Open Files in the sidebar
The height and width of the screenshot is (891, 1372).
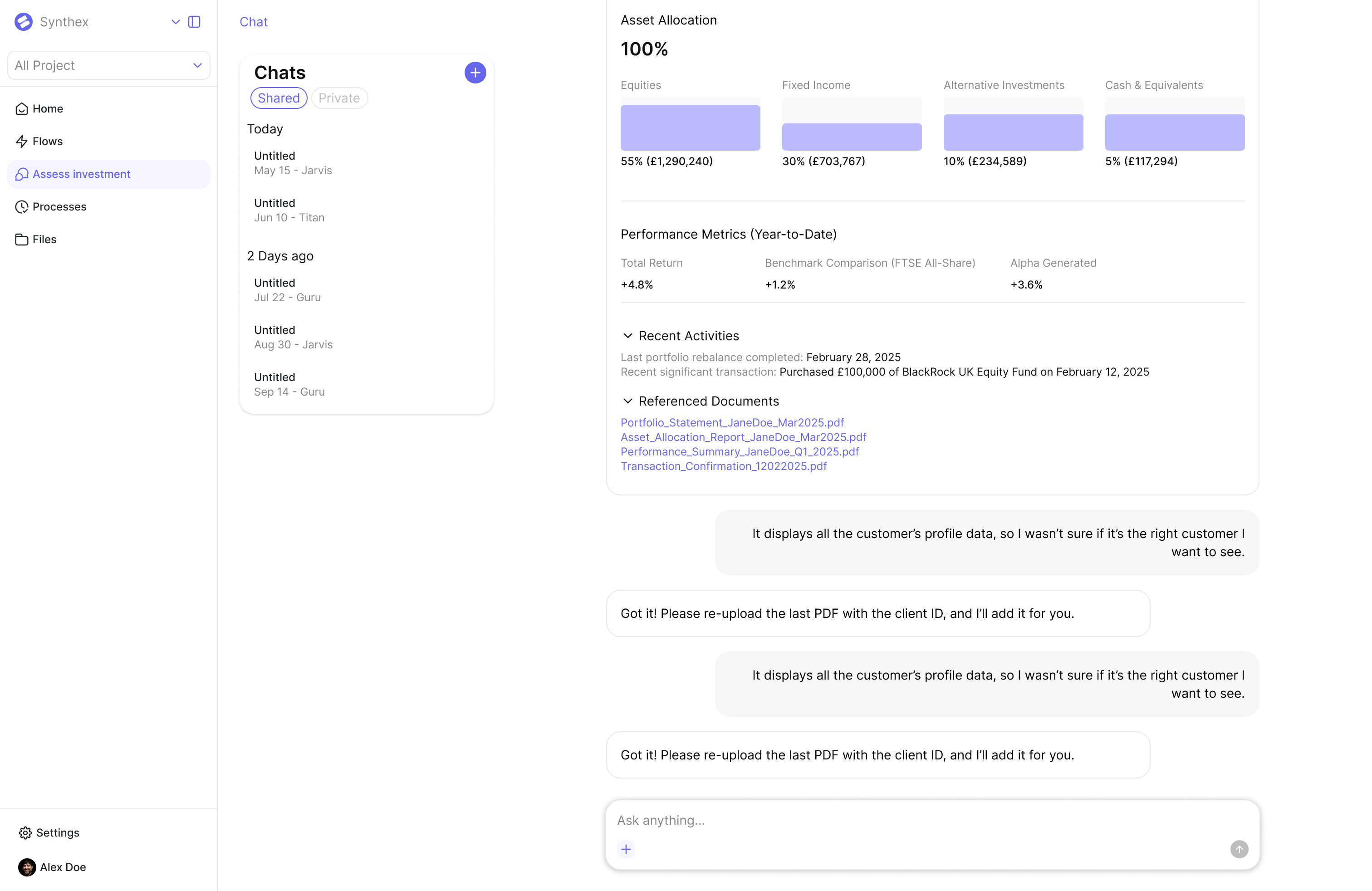coord(109,239)
